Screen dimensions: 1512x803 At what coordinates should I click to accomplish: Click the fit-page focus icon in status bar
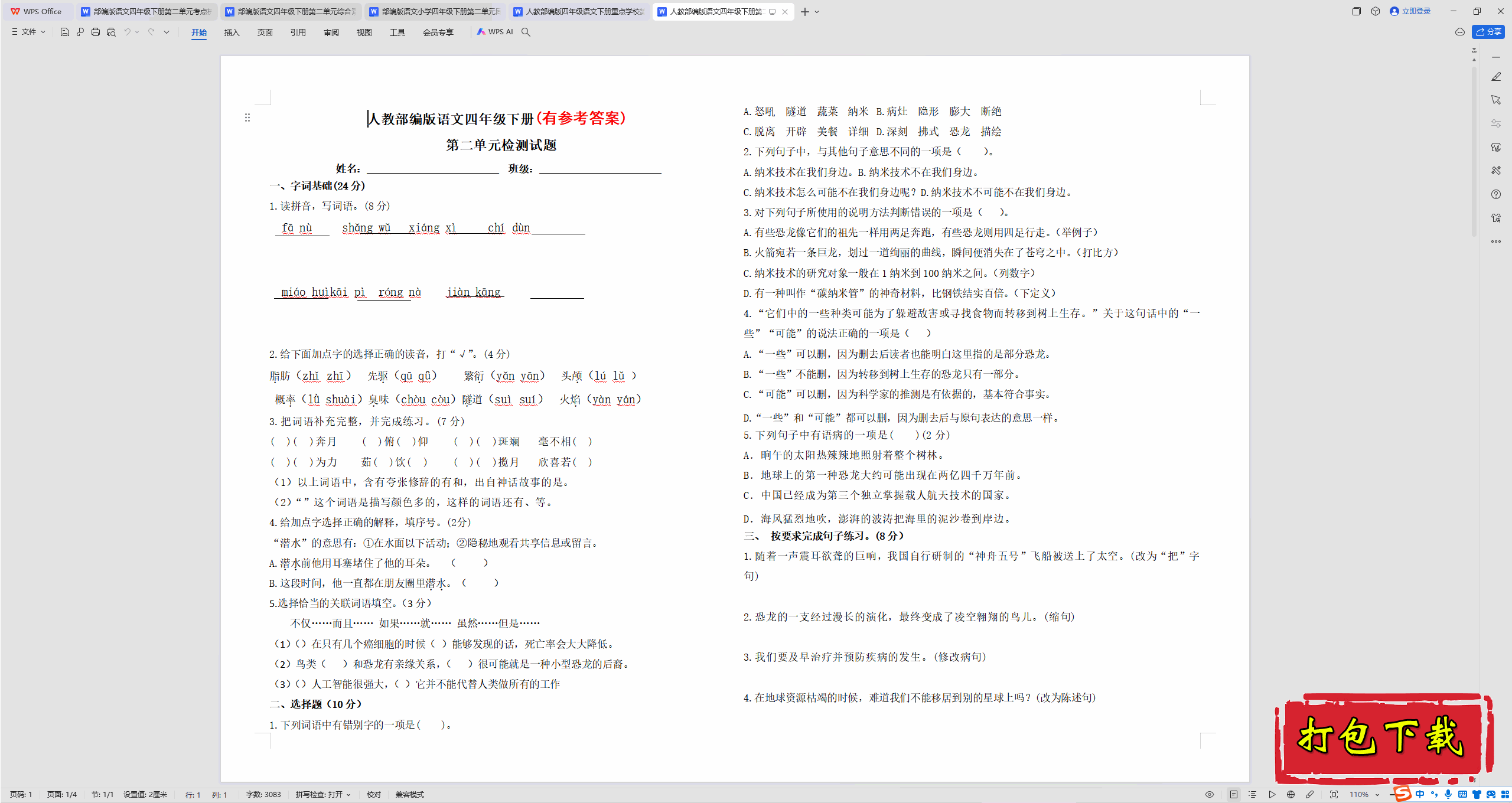(x=1334, y=795)
